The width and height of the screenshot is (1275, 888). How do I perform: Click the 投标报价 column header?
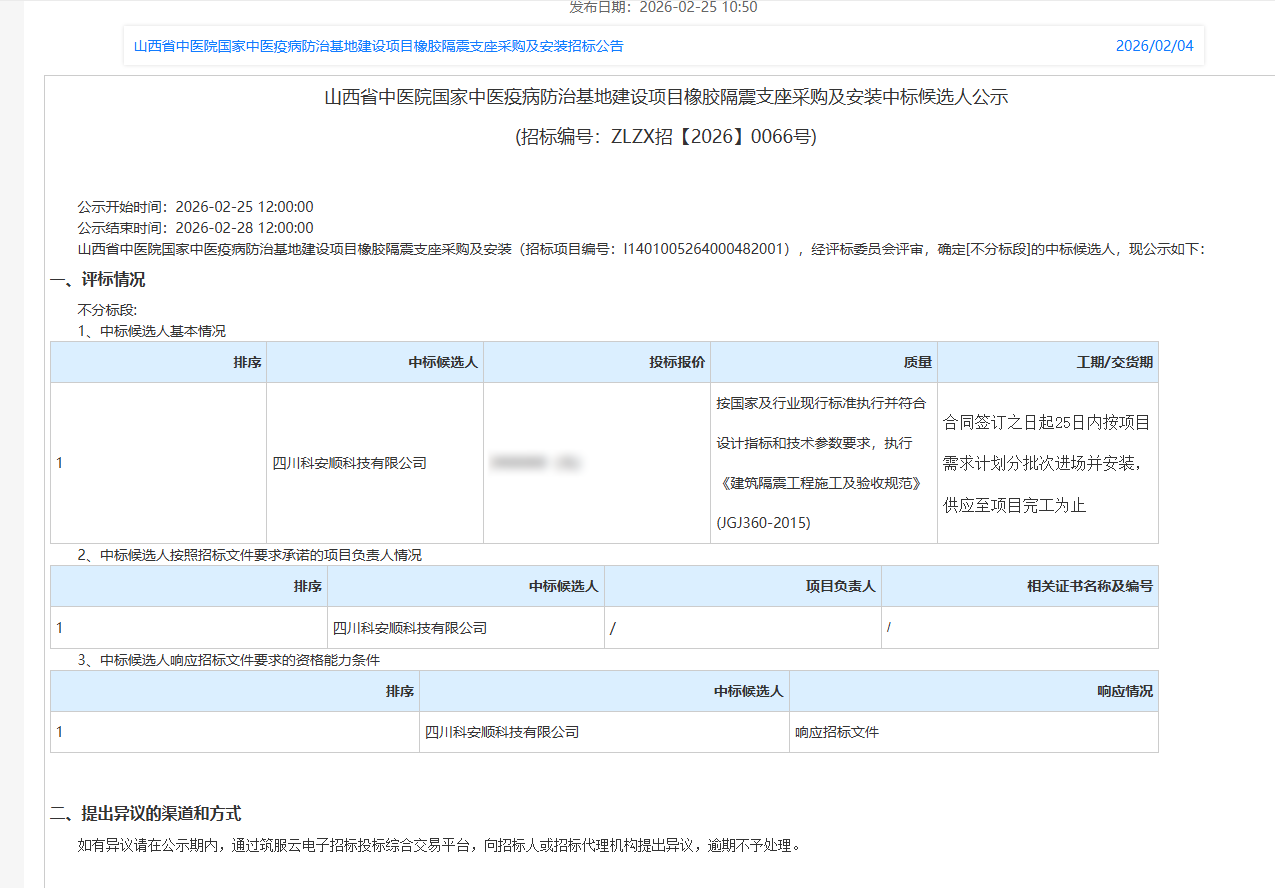[677, 362]
